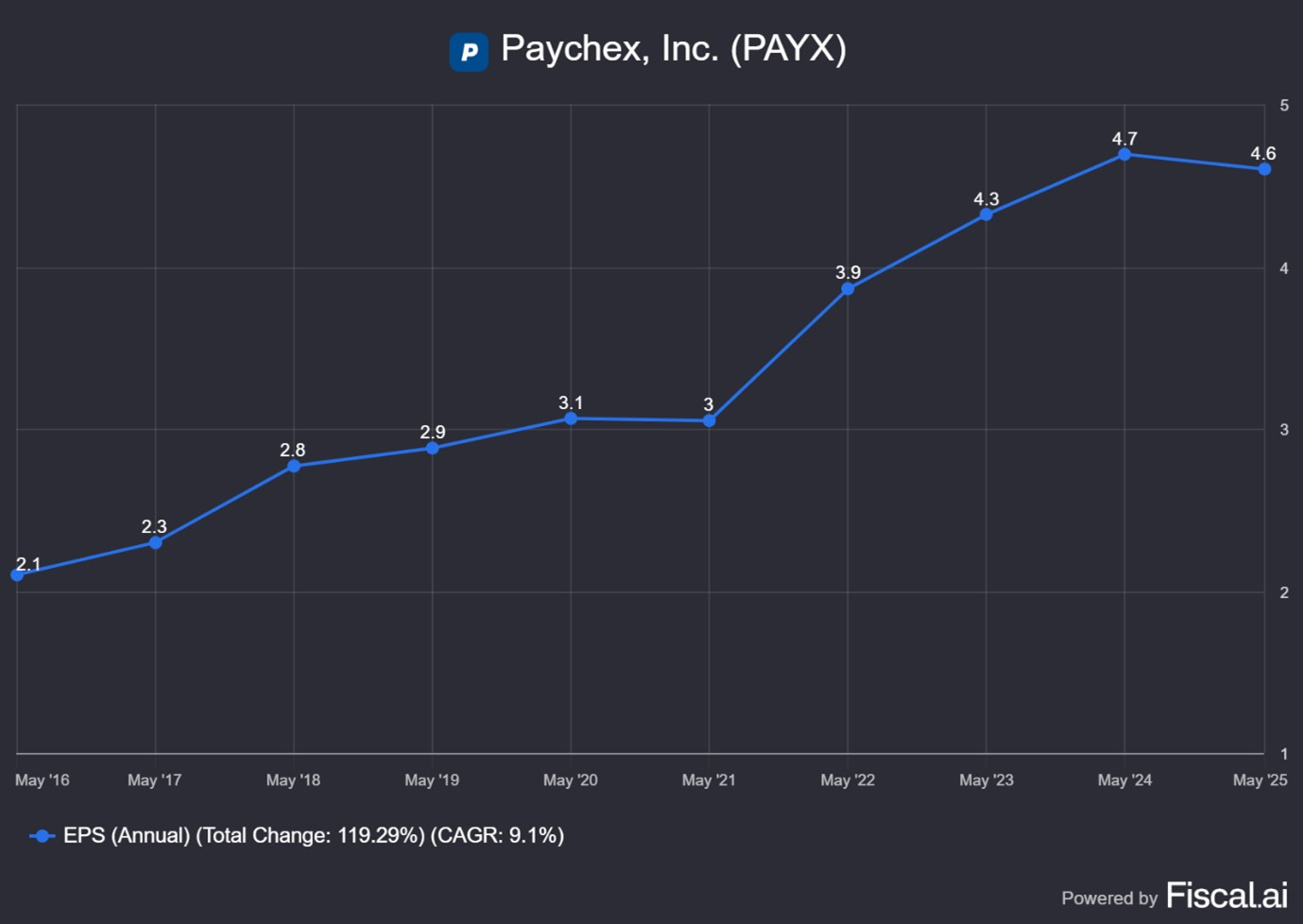Viewport: 1303px width, 924px height.
Task: Select the May '24 data point labeled 4.7
Action: point(1124,154)
